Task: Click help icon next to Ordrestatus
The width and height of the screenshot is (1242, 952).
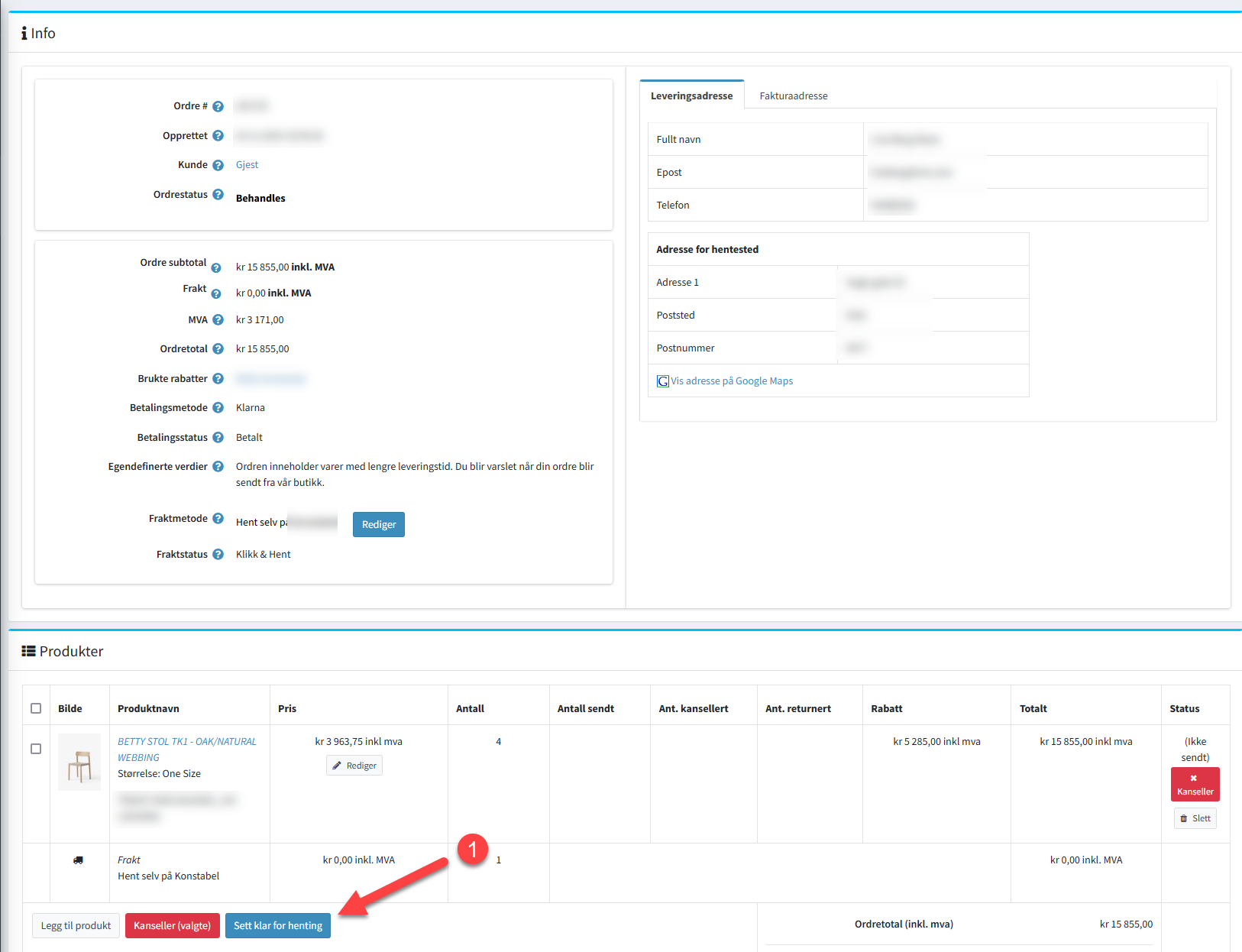Action: point(218,195)
